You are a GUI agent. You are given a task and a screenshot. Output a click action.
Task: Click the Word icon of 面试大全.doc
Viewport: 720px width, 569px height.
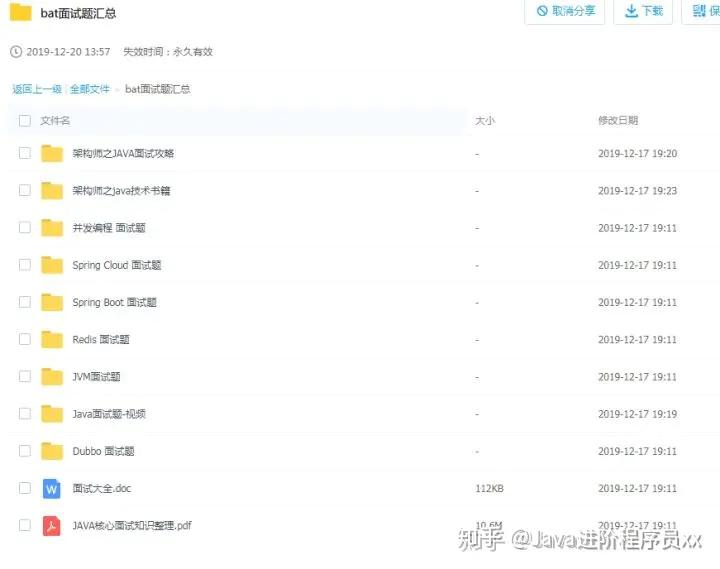pos(51,489)
